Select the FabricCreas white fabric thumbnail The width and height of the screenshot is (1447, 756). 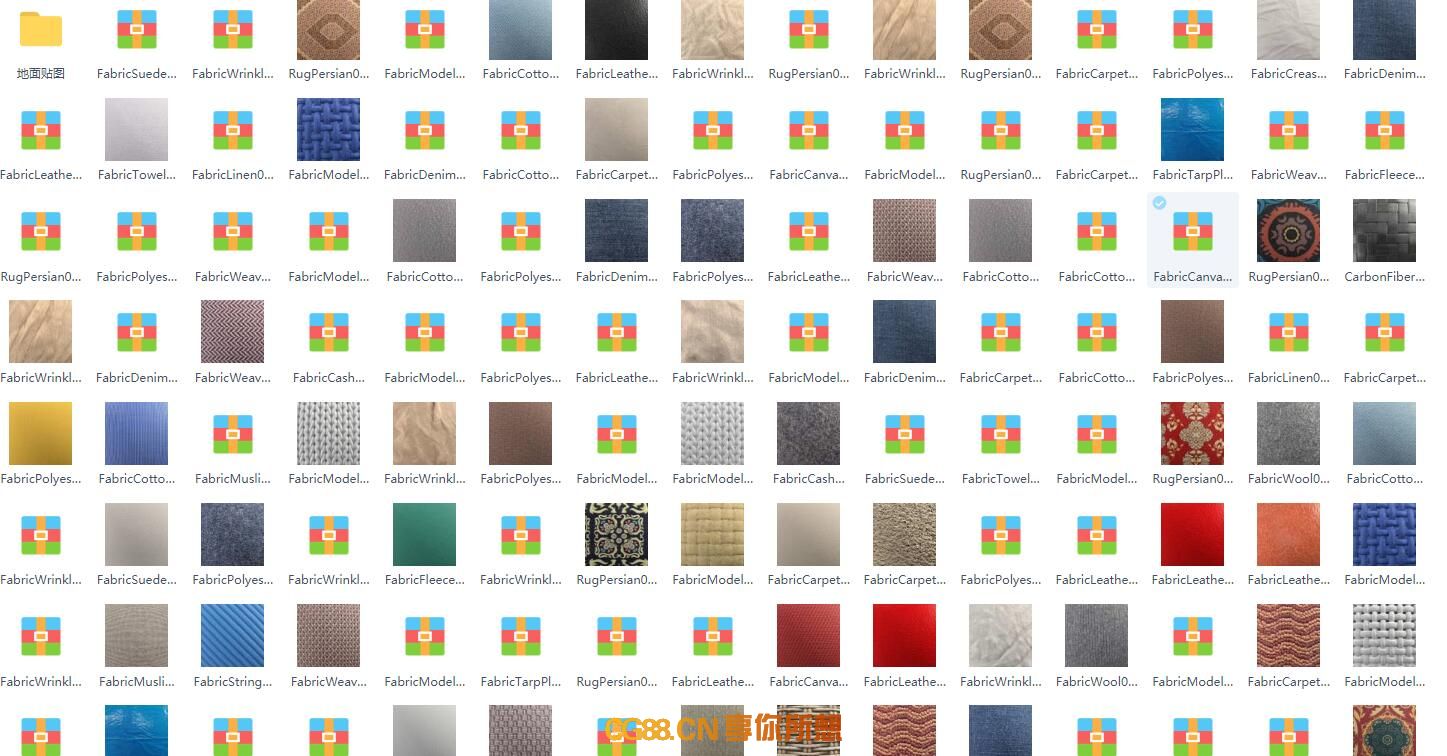click(1288, 29)
